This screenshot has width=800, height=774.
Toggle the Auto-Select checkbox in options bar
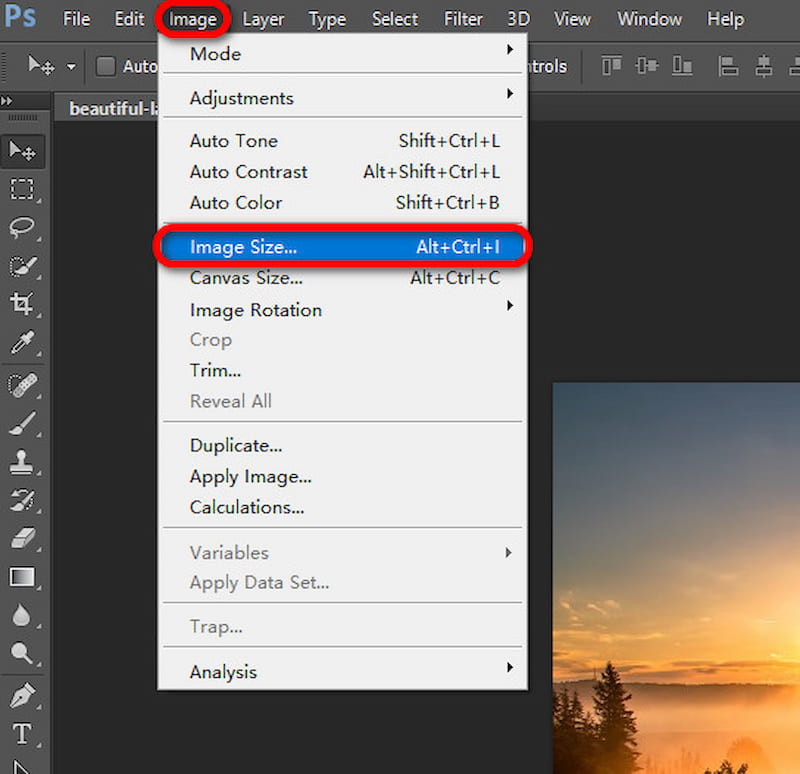[104, 65]
